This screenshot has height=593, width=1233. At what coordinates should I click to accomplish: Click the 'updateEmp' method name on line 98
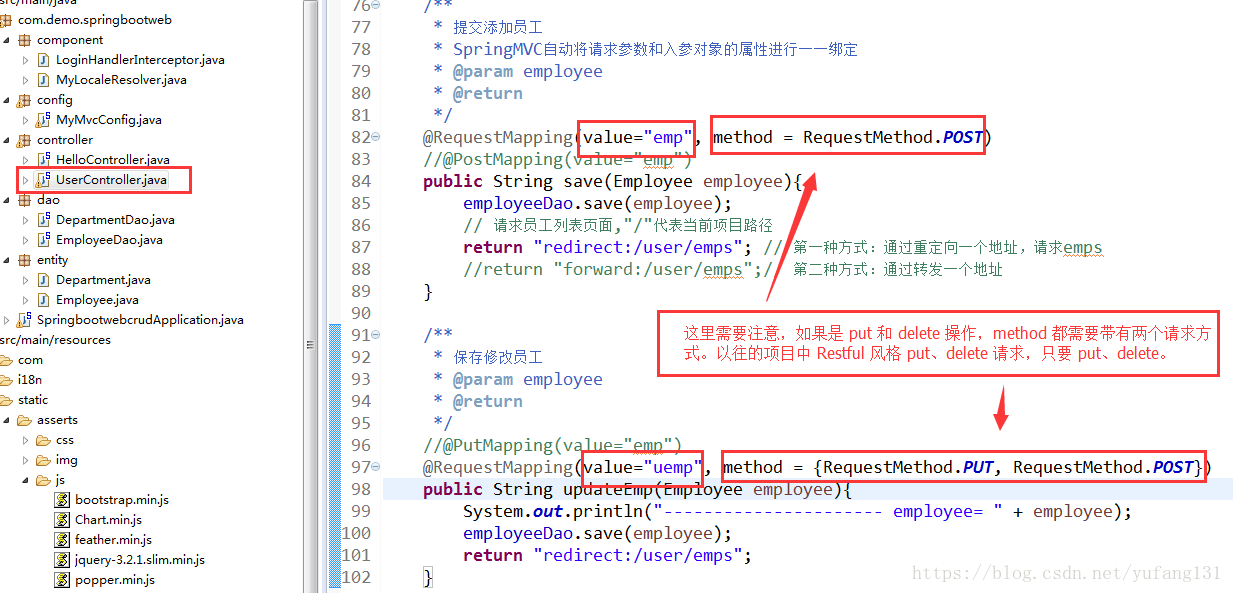pos(607,489)
